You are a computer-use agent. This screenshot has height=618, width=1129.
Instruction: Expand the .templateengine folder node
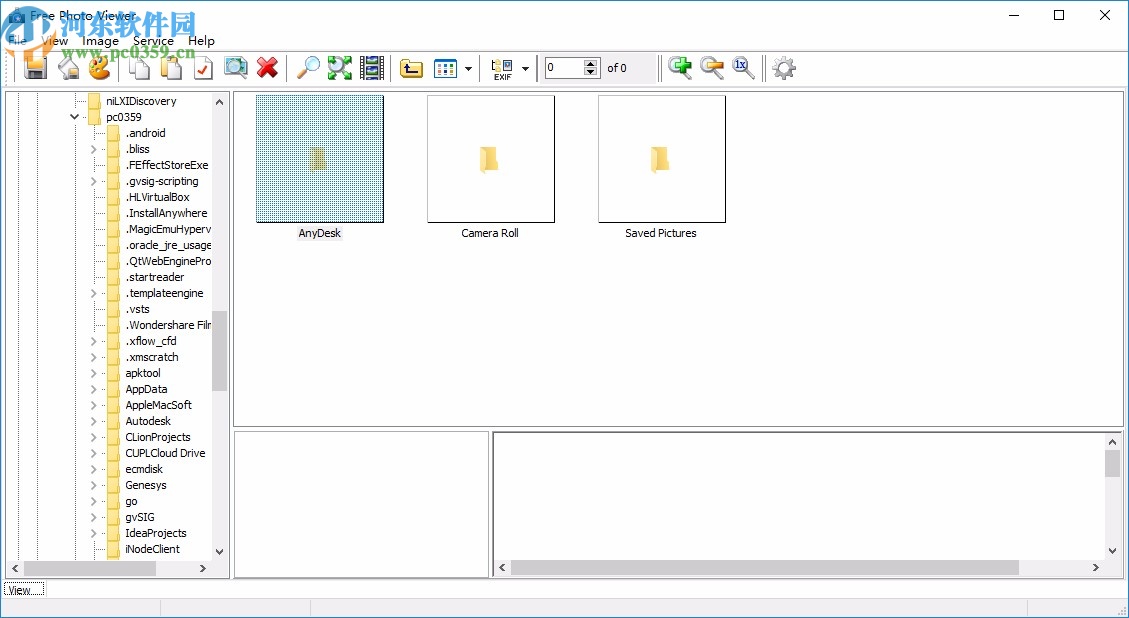coord(94,293)
